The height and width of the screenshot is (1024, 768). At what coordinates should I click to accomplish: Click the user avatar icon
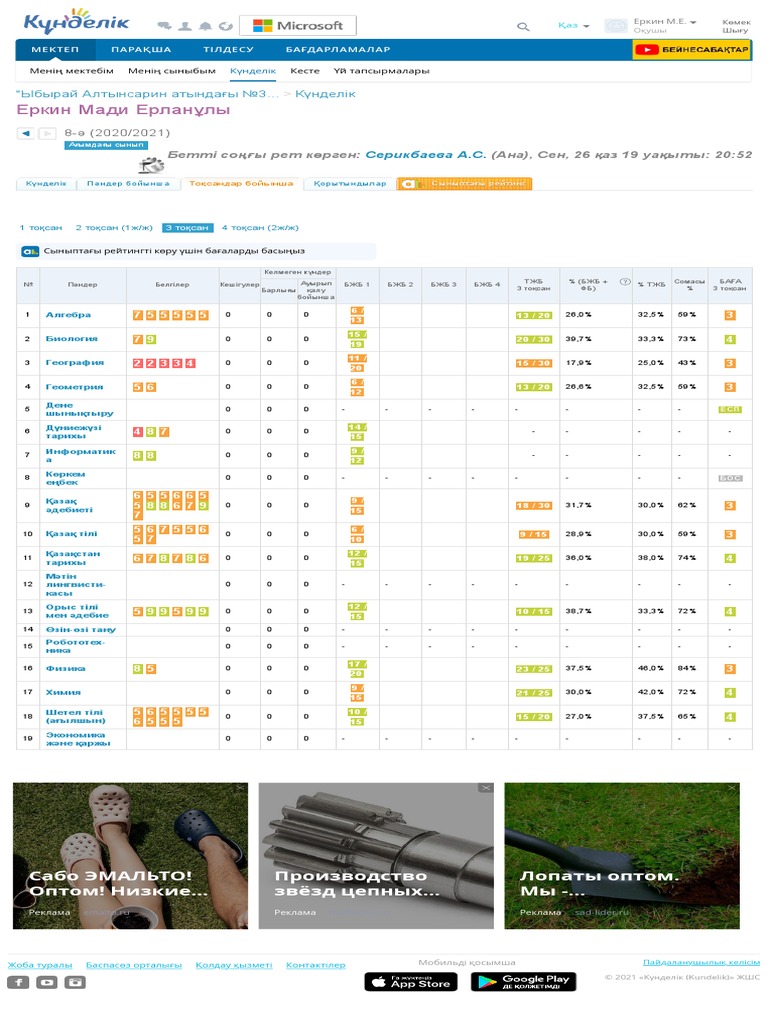tap(616, 26)
